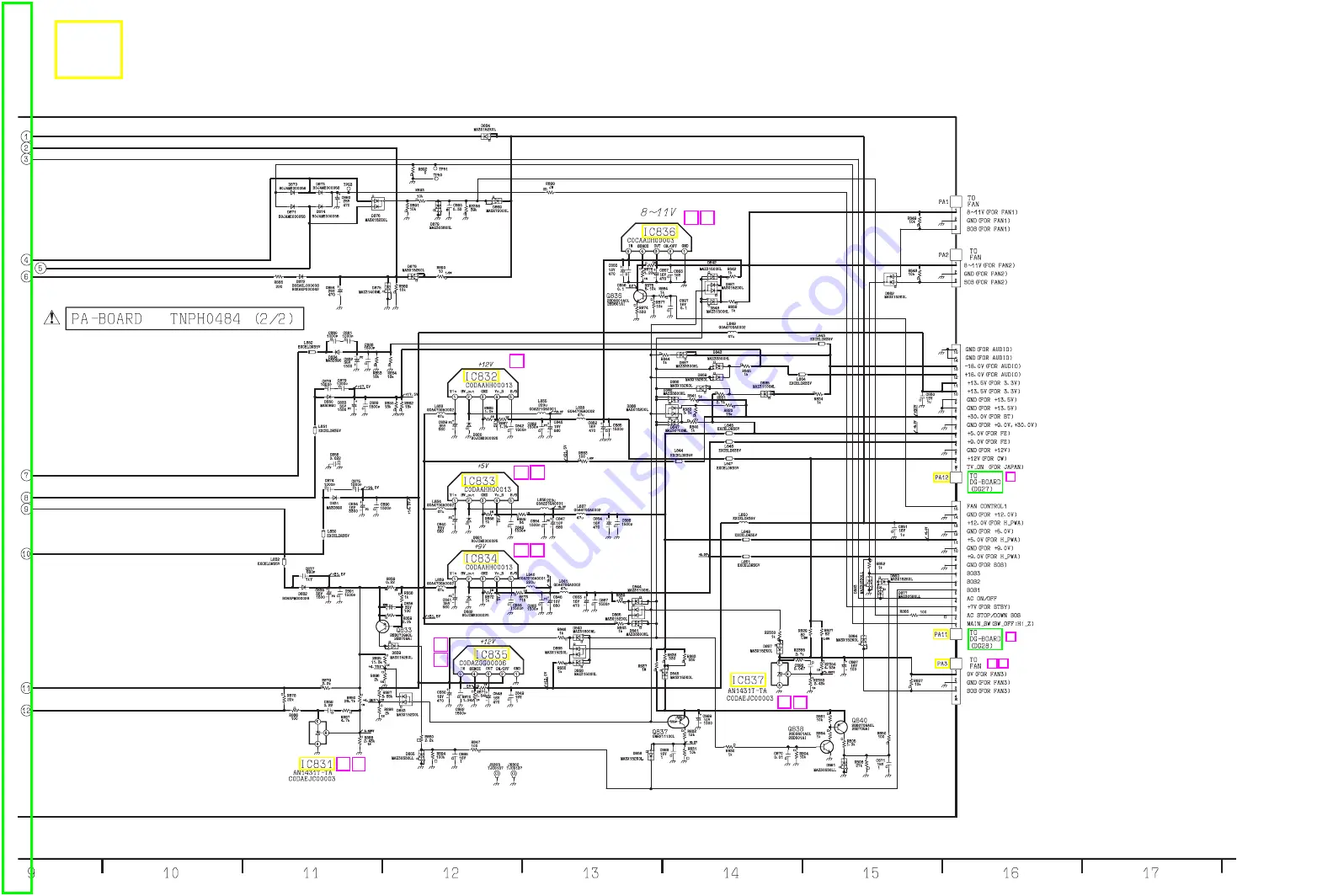This screenshot has height=896, width=1333.
Task: Click the 'MAIN_SW (SW_OFF:HI_Z)' pin label
Action: [x=1000, y=624]
